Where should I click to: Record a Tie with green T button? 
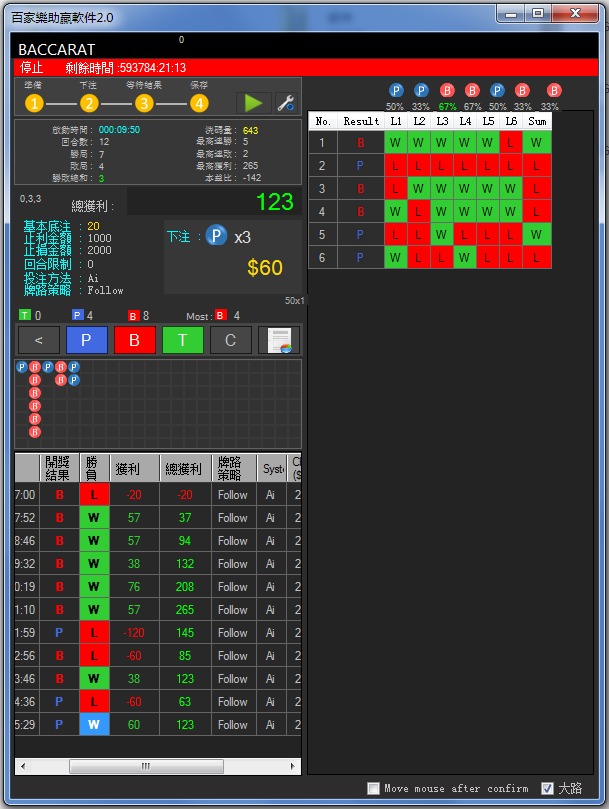(x=182, y=340)
